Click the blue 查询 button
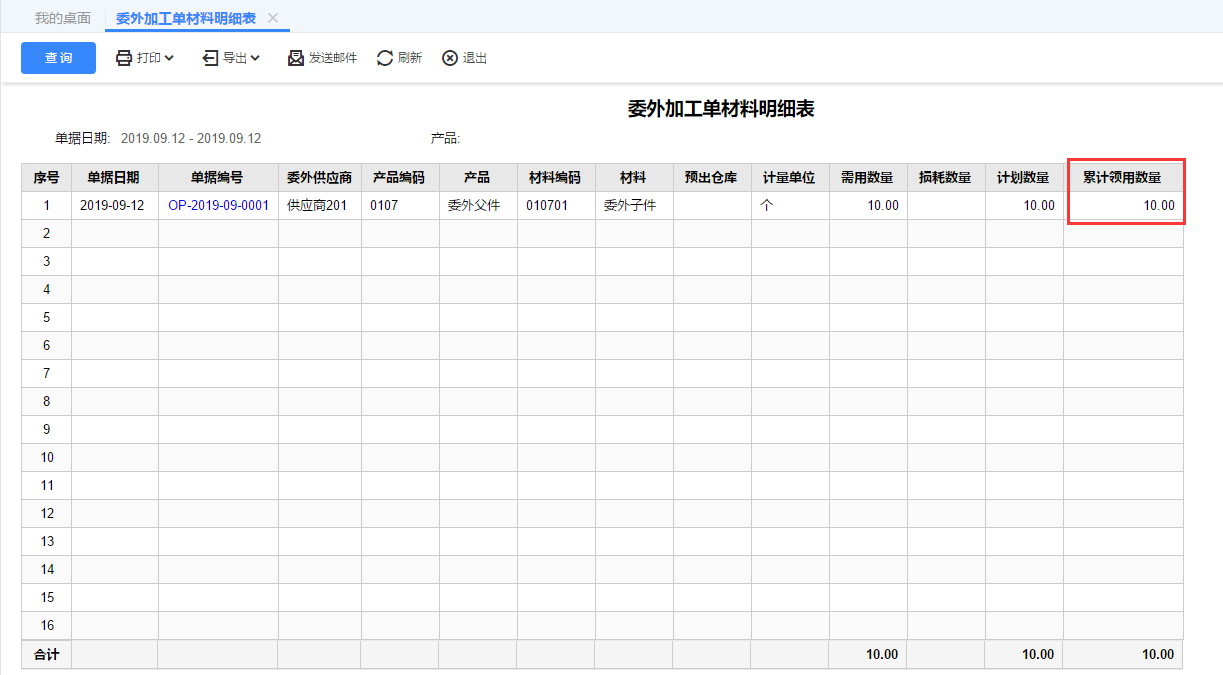 58,58
